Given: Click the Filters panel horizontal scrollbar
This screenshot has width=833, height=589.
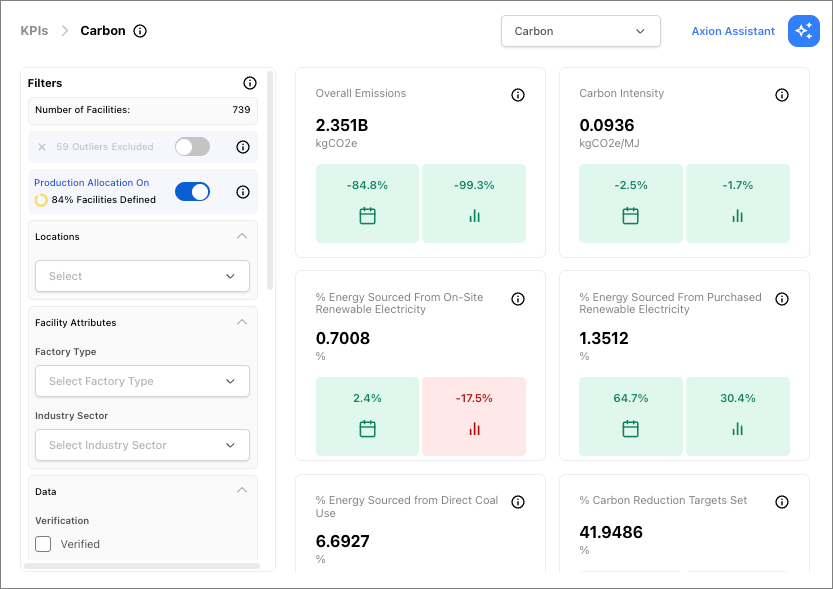Looking at the screenshot, I should click(142, 566).
